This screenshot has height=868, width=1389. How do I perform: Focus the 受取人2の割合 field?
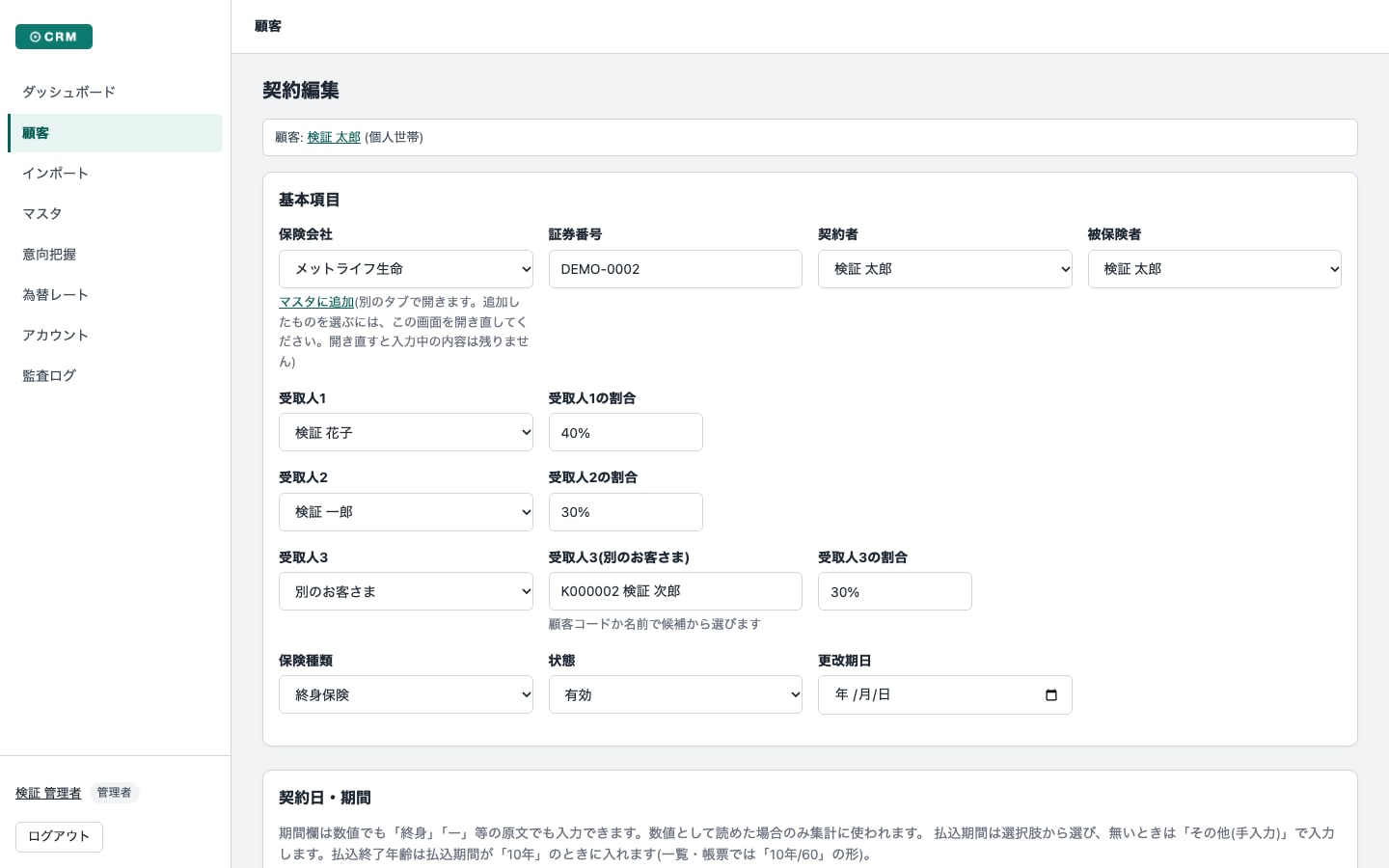(x=626, y=512)
